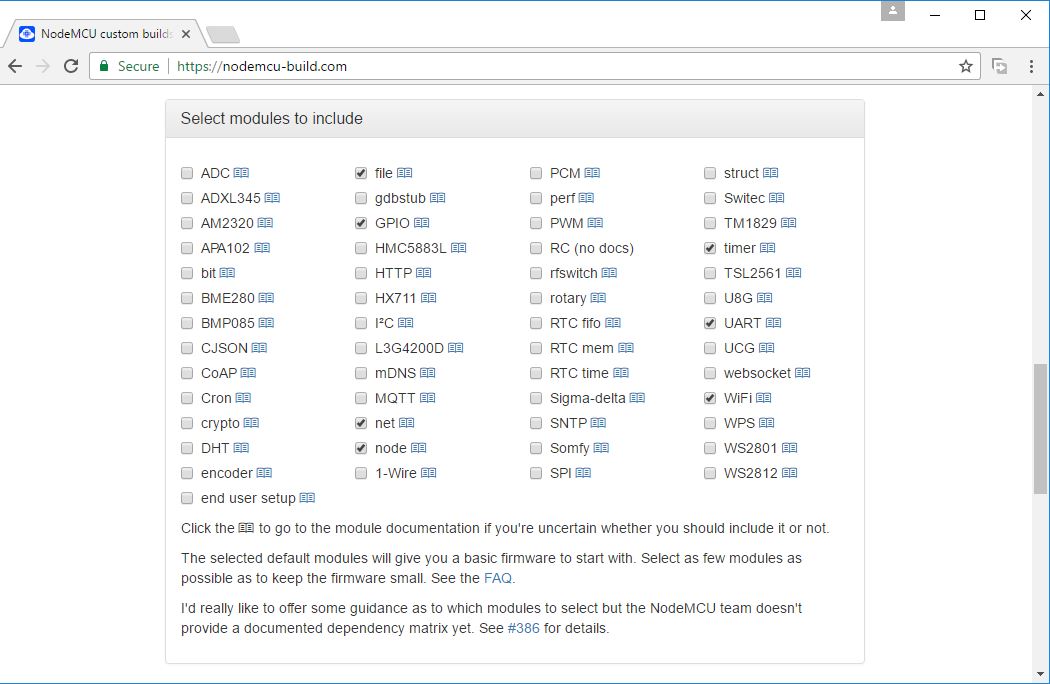The height and width of the screenshot is (684, 1050).
Task: Open the MQTT module documentation icon
Action: pyautogui.click(x=427, y=398)
